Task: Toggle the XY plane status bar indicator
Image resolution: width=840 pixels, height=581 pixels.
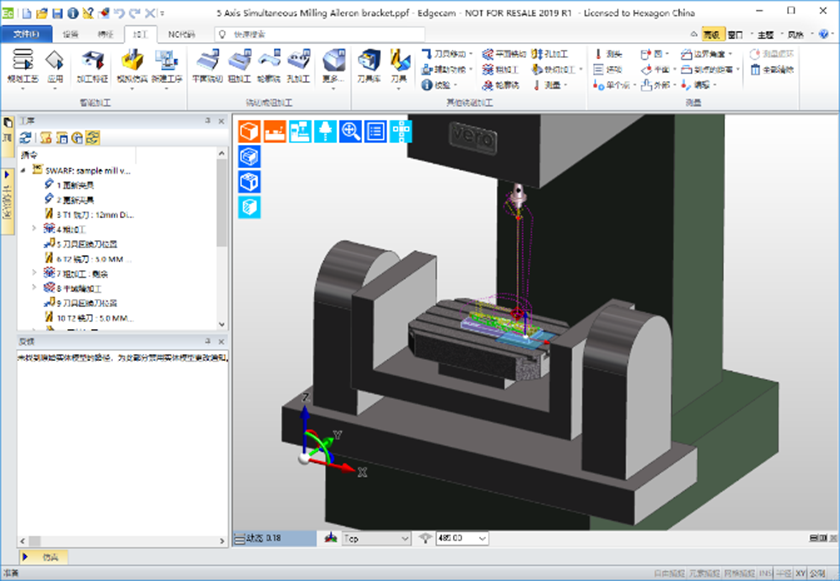Action: click(800, 572)
